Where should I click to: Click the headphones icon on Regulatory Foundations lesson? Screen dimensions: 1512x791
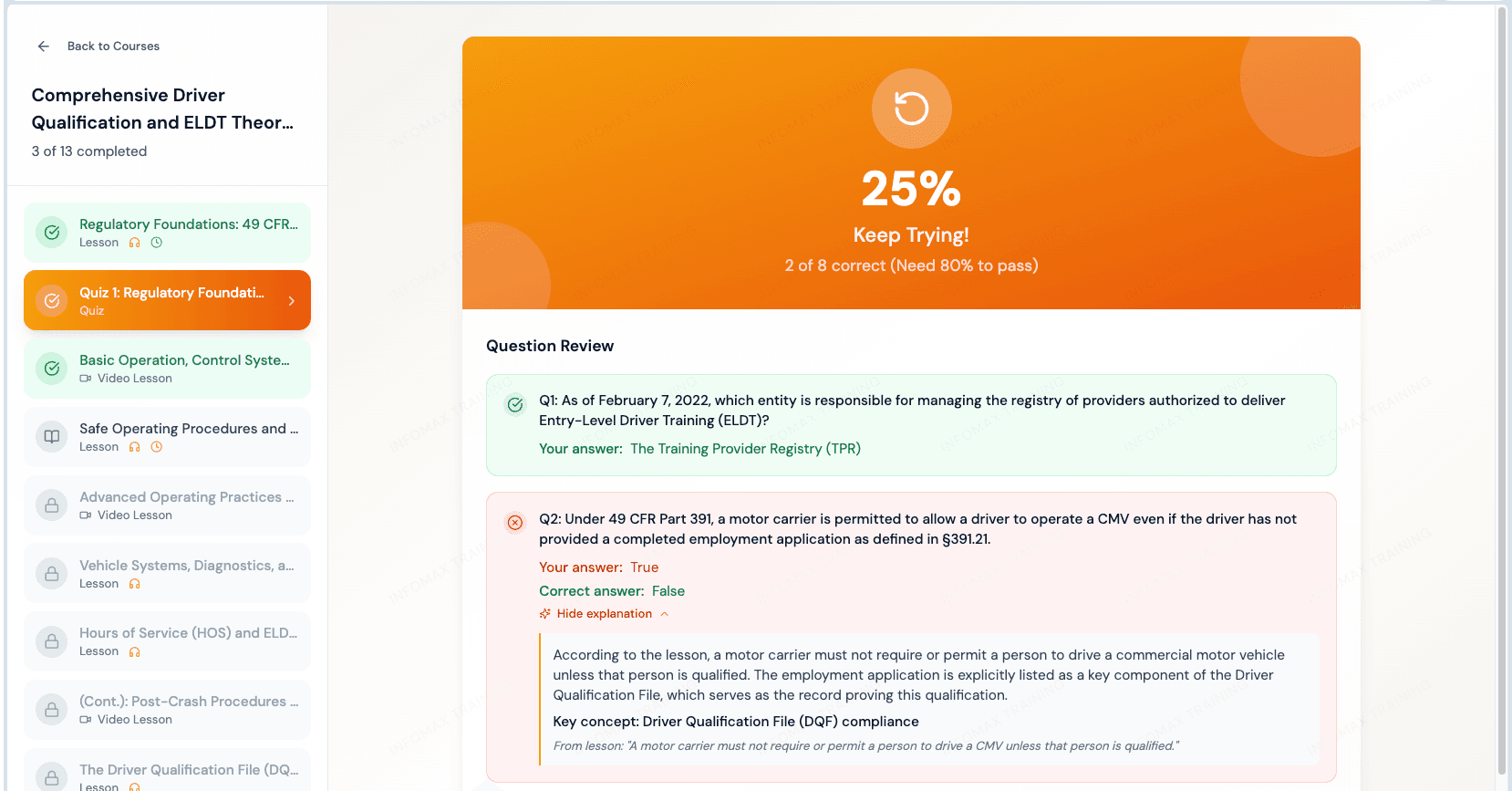pyautogui.click(x=135, y=242)
